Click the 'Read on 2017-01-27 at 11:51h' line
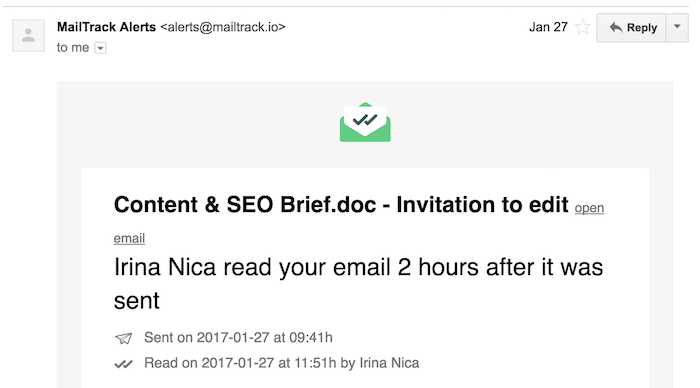 tap(281, 363)
